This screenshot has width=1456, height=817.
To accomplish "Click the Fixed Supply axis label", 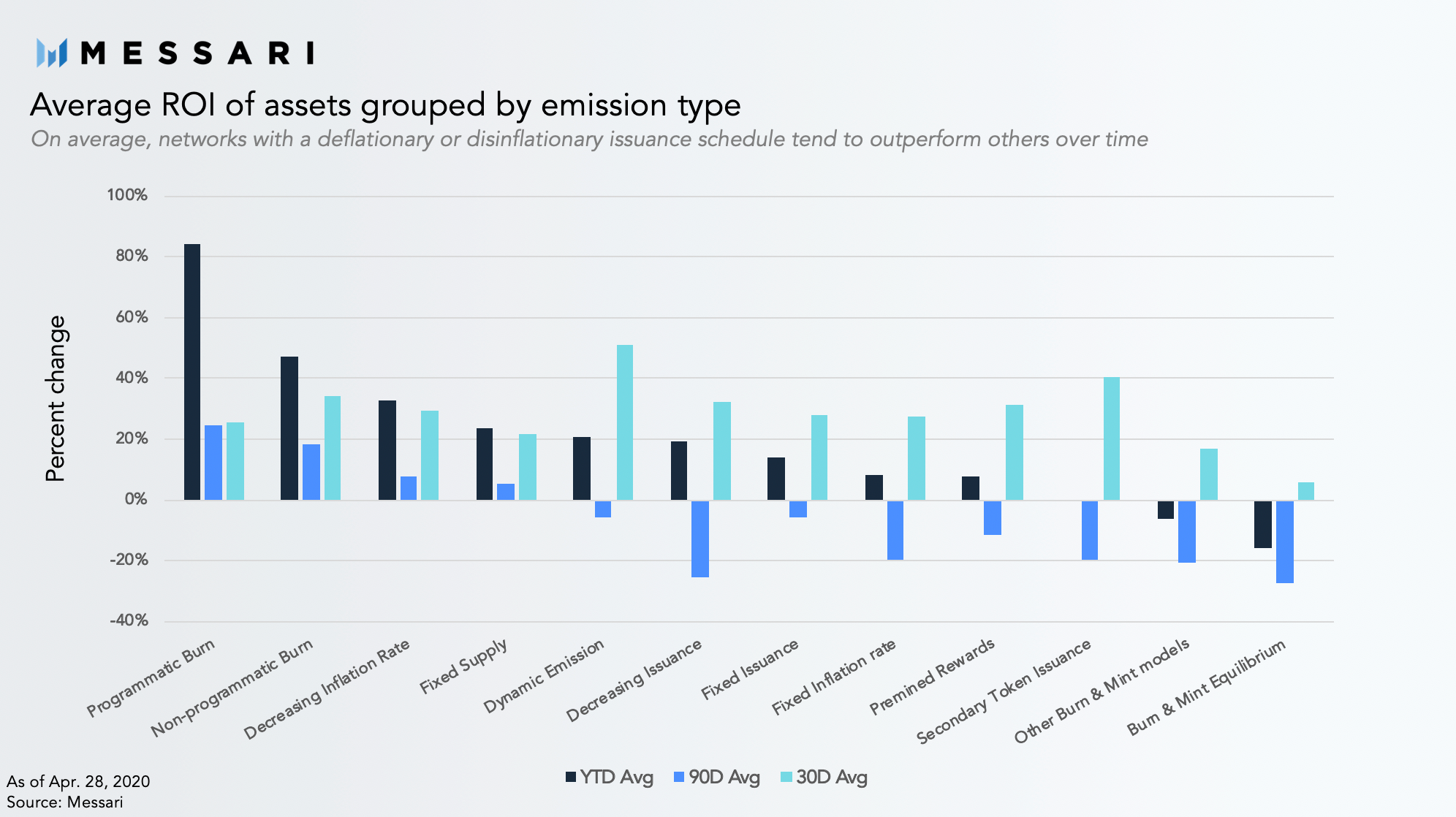I will pos(463,666).
